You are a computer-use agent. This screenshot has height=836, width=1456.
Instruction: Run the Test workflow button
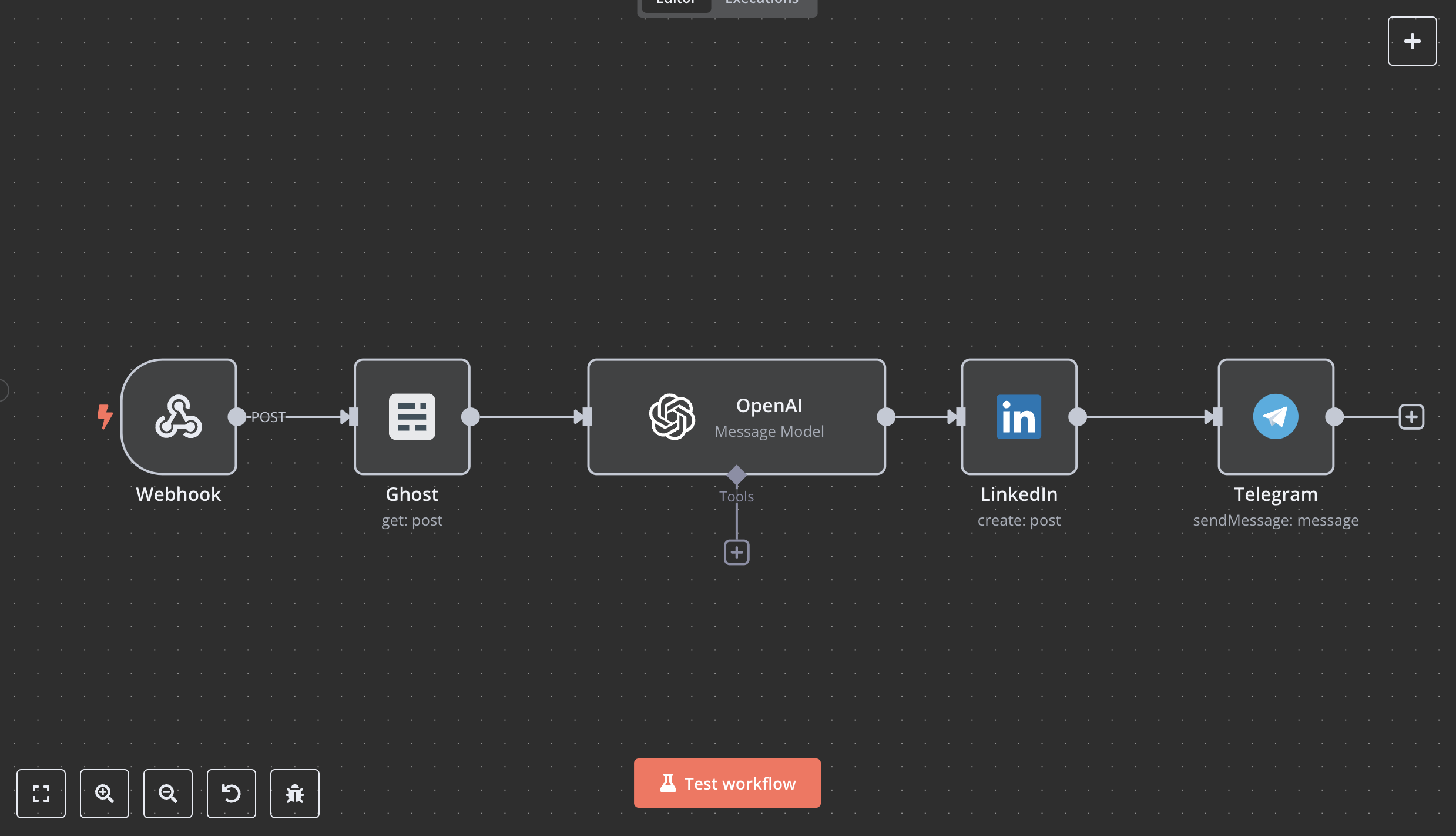tap(727, 783)
